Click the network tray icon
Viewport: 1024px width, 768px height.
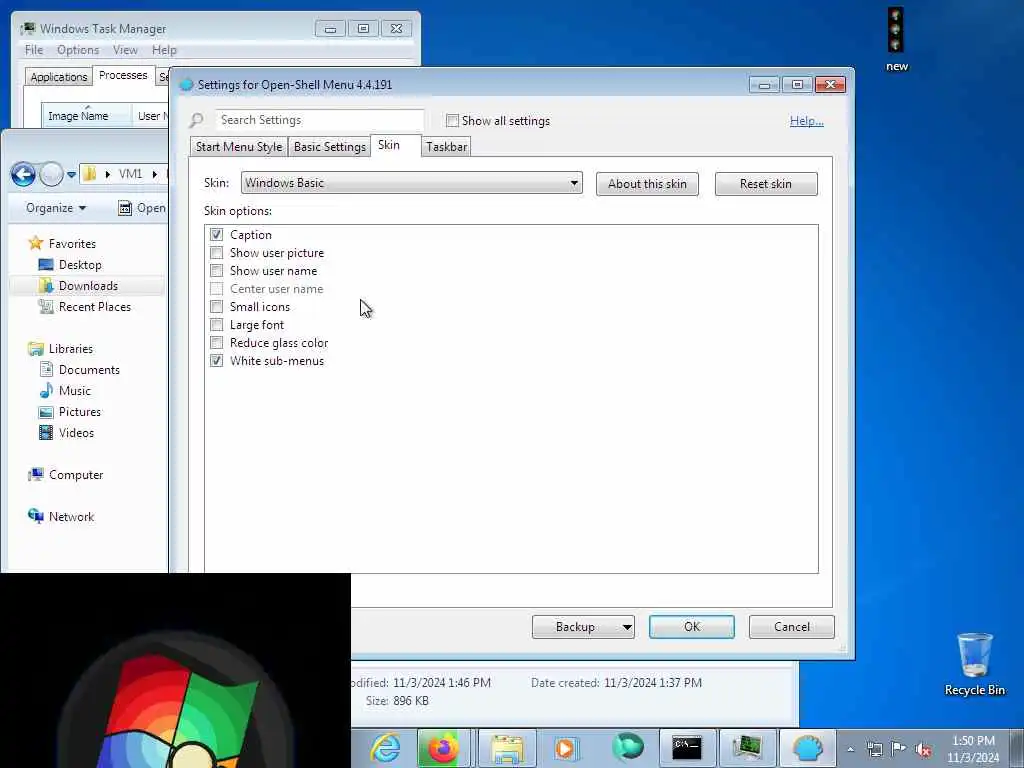(874, 750)
